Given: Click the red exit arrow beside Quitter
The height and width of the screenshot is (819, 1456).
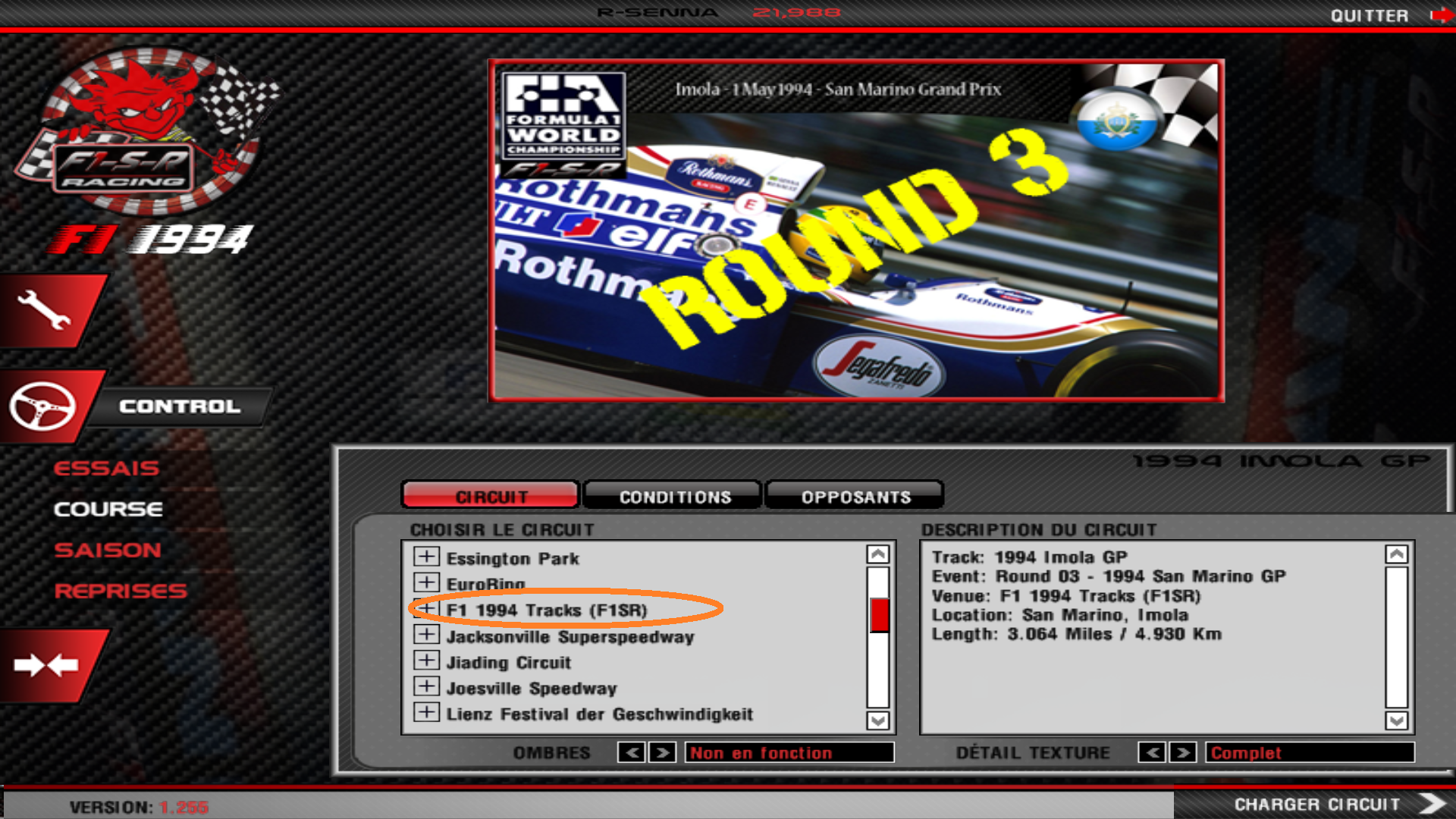Looking at the screenshot, I should click(x=1441, y=15).
